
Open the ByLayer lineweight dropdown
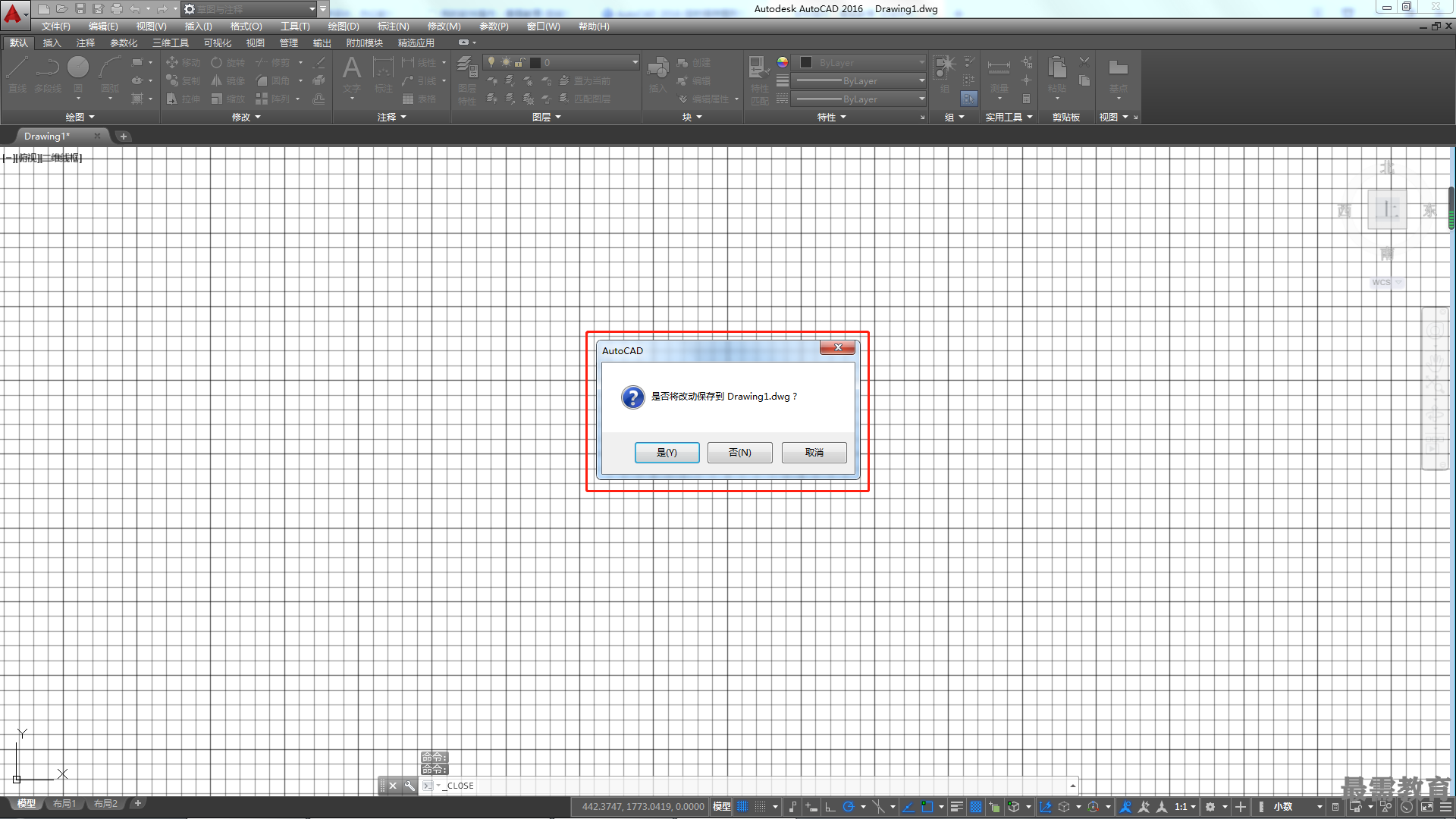(x=860, y=80)
